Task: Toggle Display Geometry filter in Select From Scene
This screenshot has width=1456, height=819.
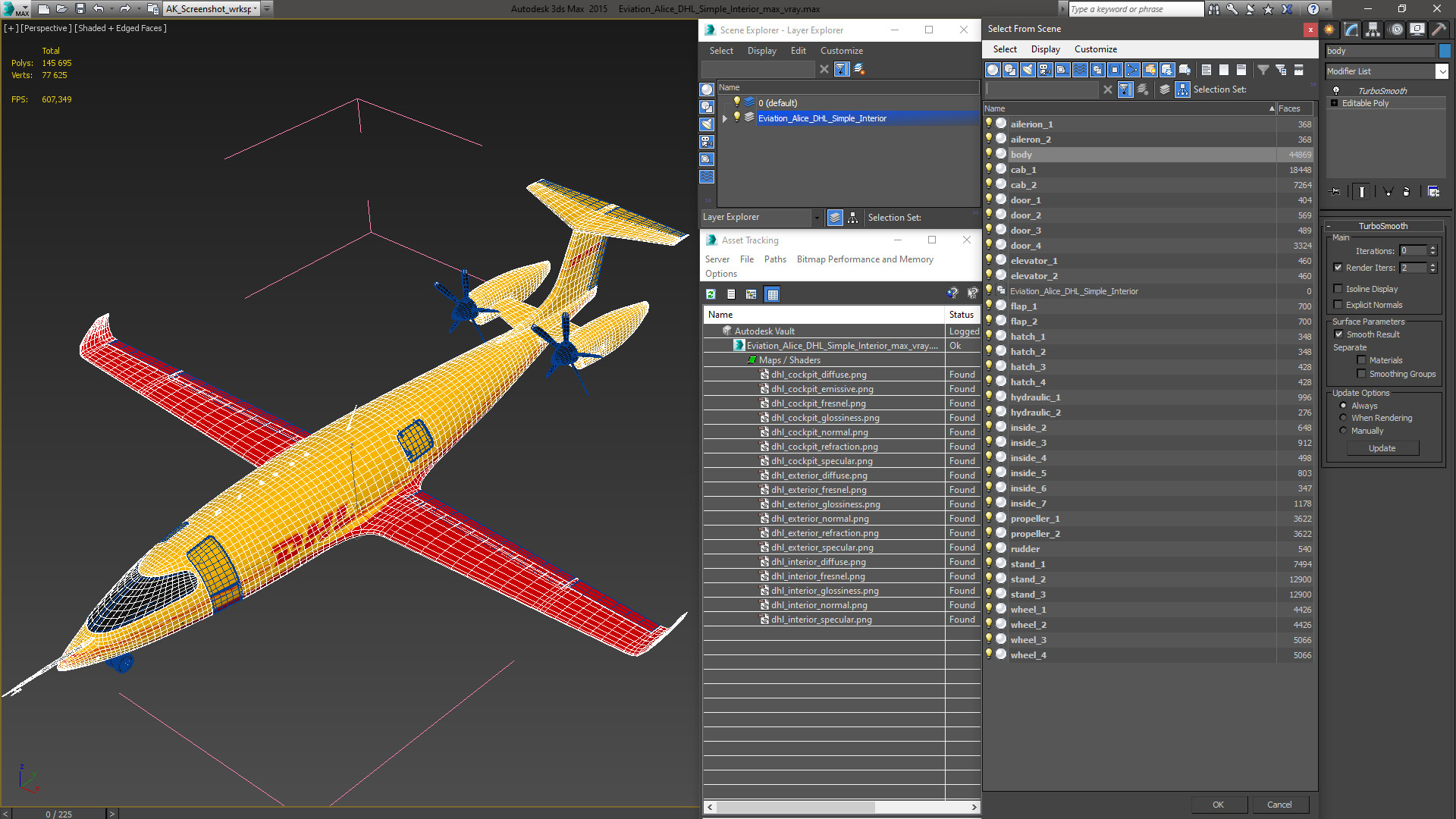Action: pyautogui.click(x=993, y=70)
